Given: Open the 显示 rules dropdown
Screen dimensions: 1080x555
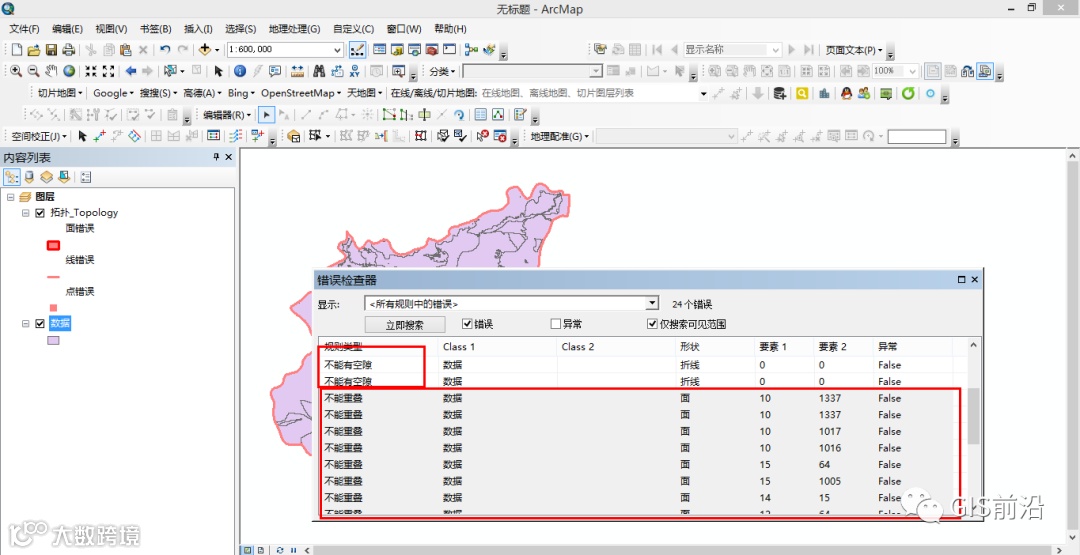Looking at the screenshot, I should coord(652,304).
